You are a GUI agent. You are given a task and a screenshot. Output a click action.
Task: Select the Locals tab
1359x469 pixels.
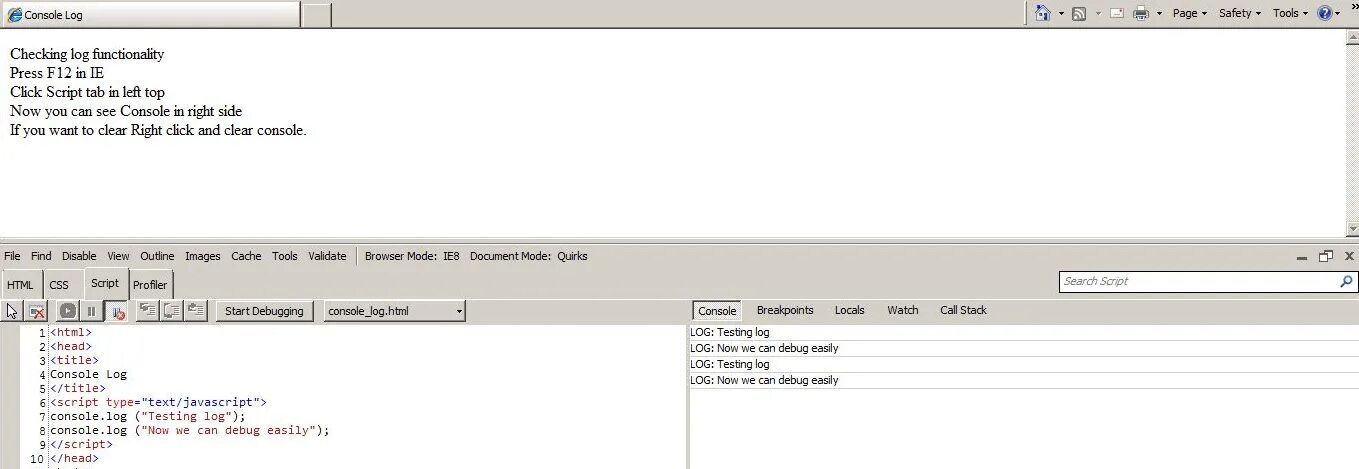(x=850, y=310)
